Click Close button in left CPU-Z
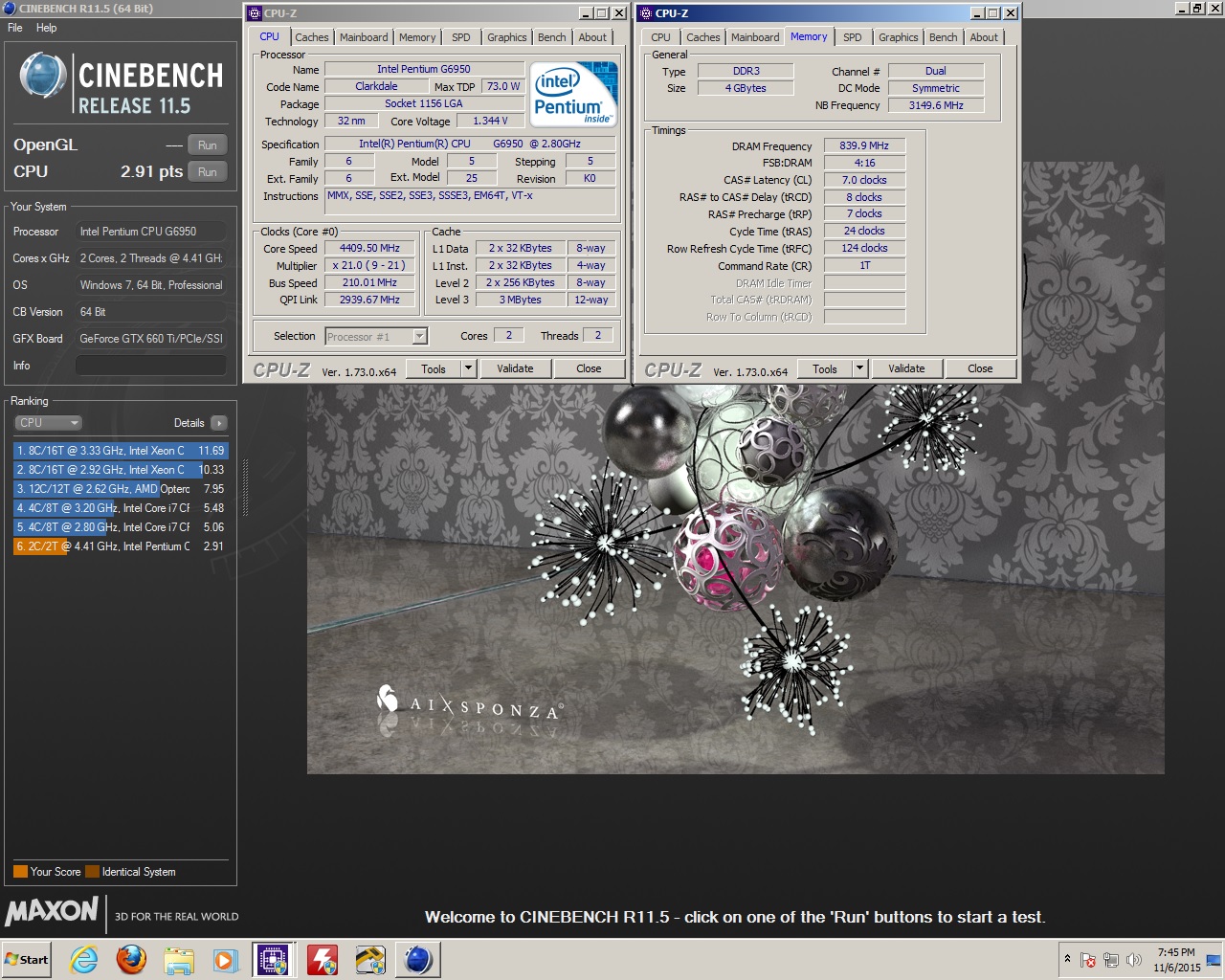This screenshot has width=1225, height=980. [589, 368]
